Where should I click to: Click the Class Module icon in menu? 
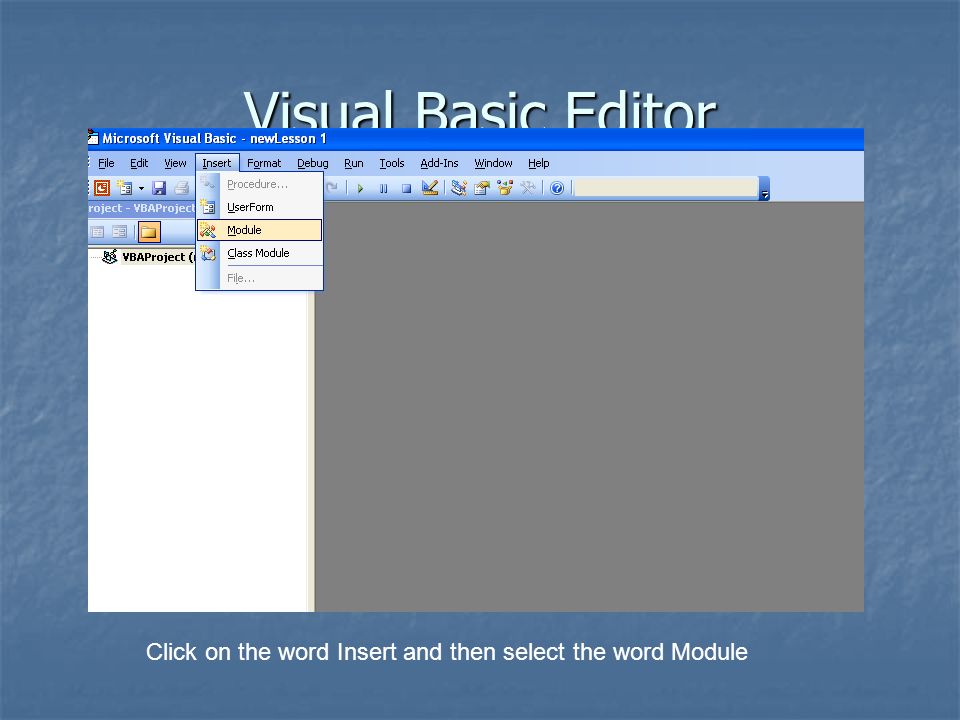coord(208,253)
